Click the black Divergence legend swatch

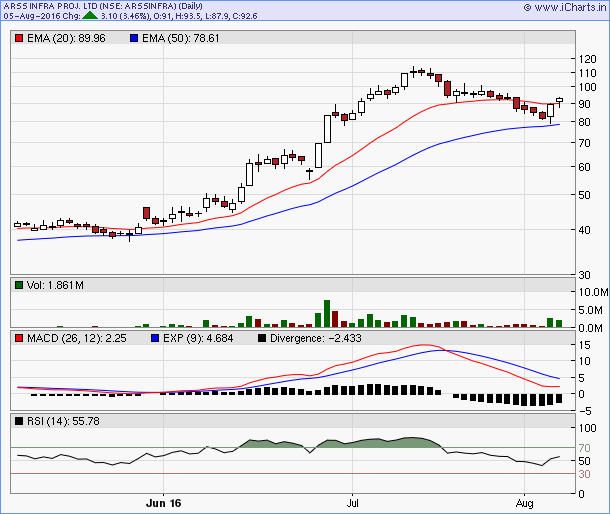pos(262,338)
